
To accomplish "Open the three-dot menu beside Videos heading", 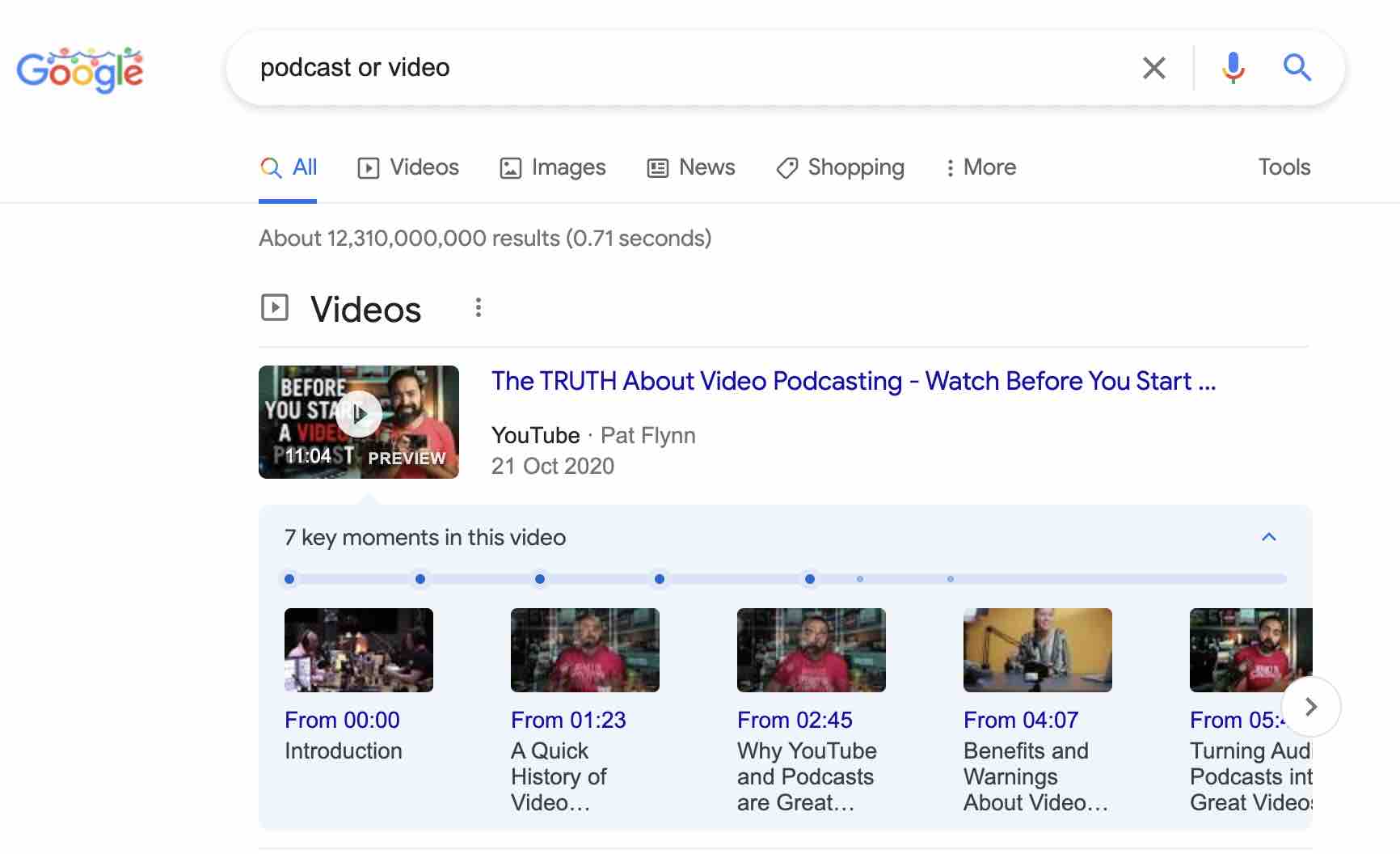I will click(x=478, y=307).
